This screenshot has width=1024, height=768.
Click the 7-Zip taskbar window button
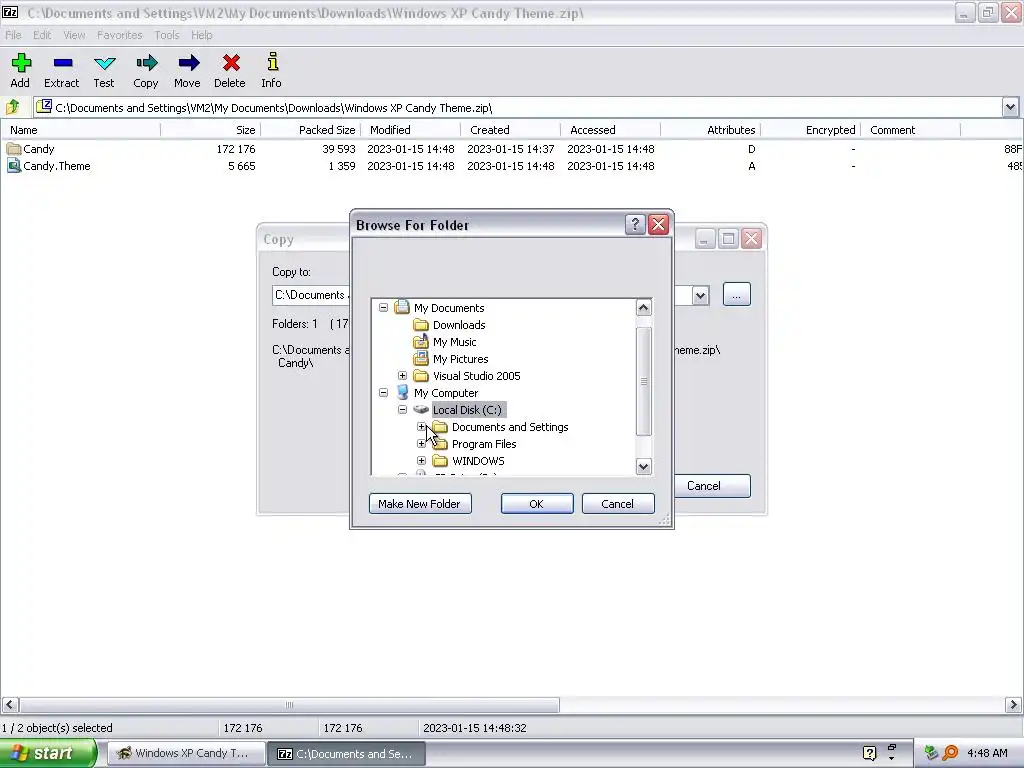tap(347, 753)
